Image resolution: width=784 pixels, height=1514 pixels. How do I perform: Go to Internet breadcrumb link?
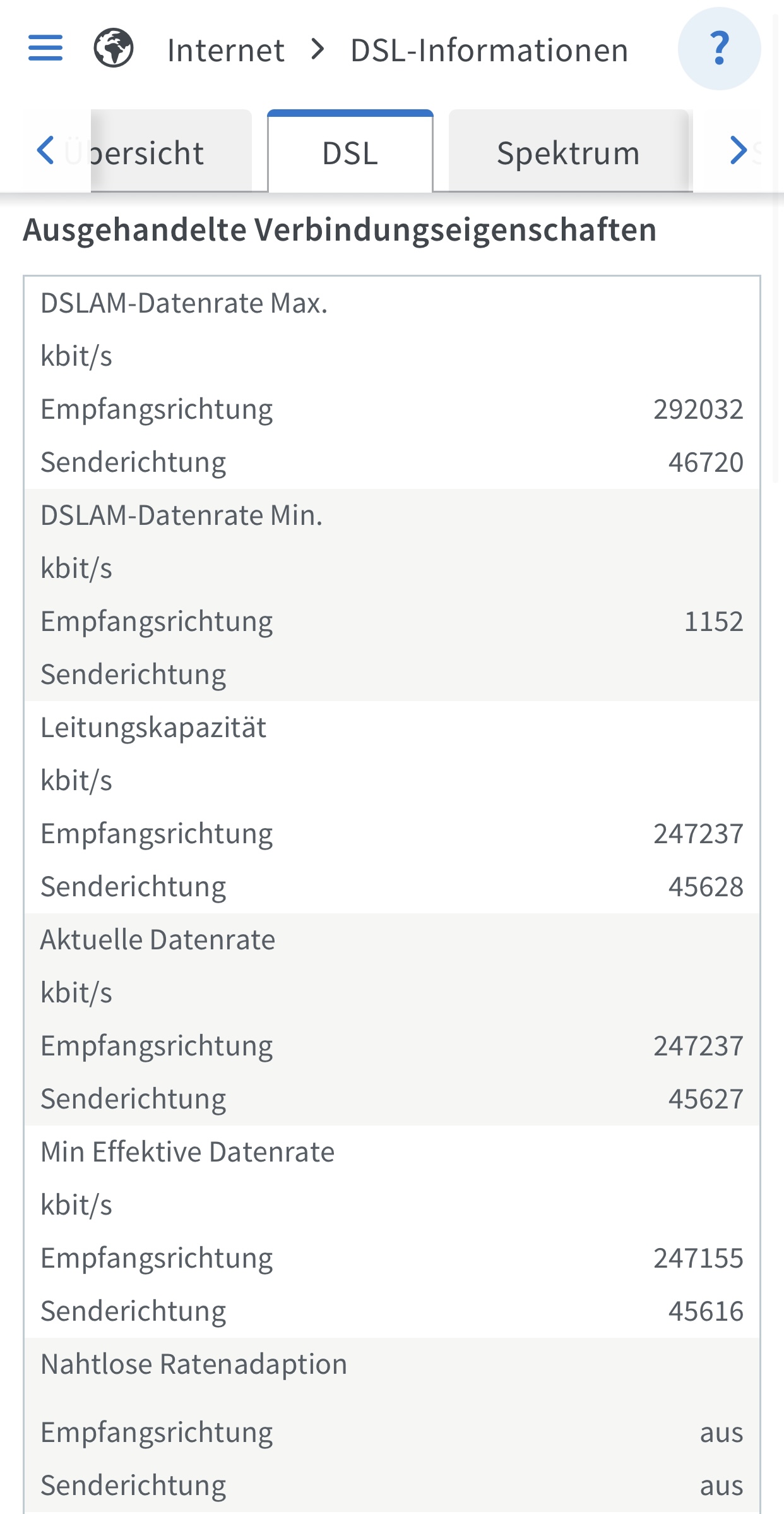click(226, 50)
